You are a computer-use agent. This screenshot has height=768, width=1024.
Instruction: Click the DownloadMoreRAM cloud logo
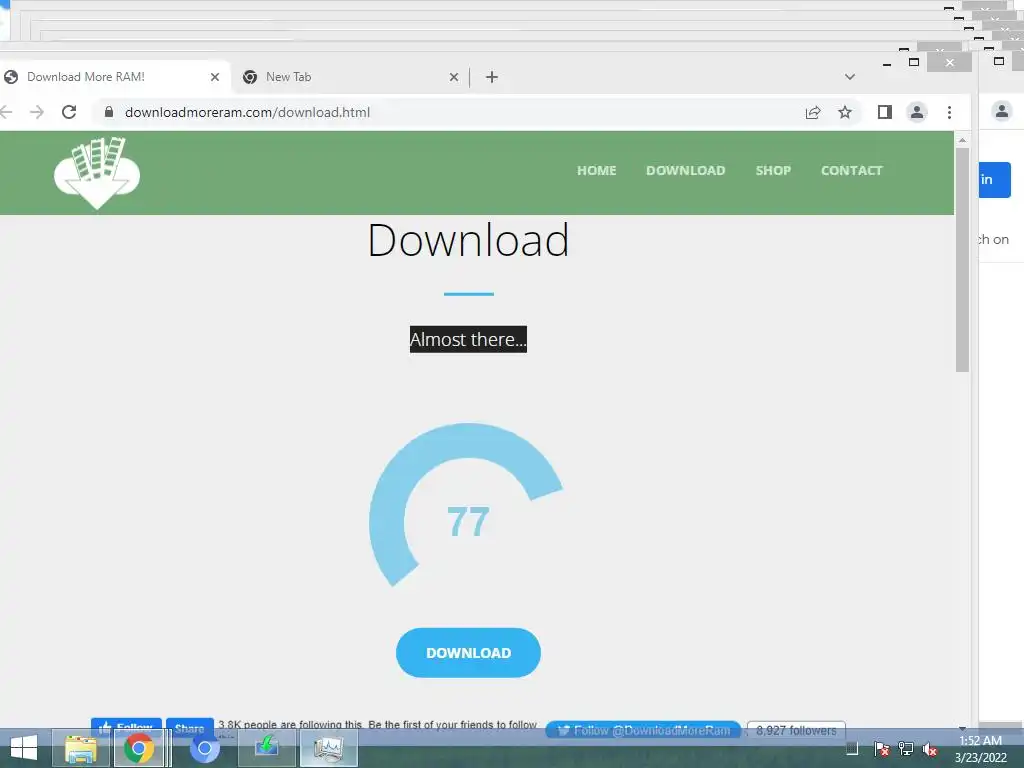pos(97,172)
